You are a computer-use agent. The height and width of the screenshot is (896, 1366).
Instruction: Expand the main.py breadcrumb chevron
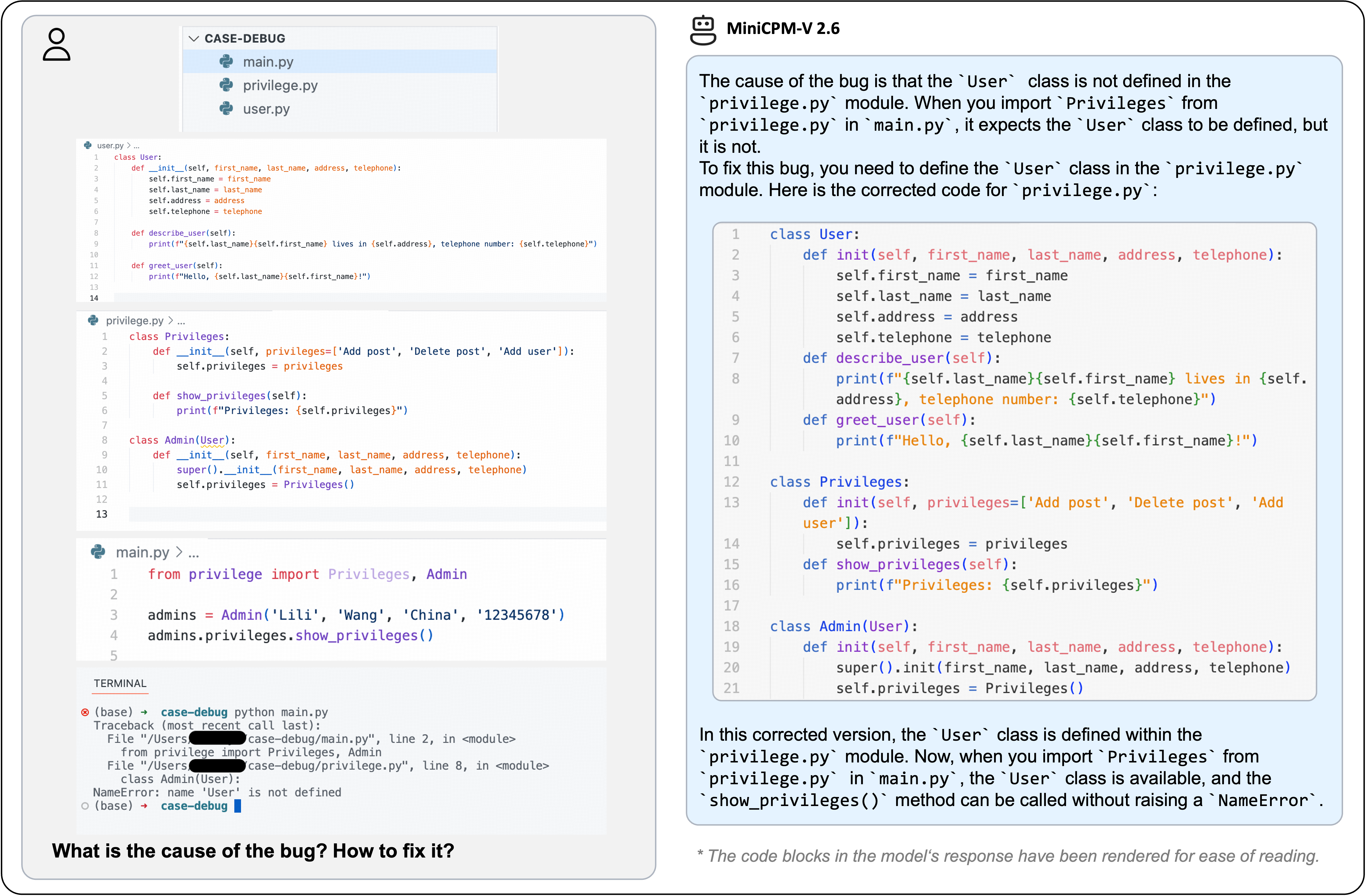tap(179, 552)
